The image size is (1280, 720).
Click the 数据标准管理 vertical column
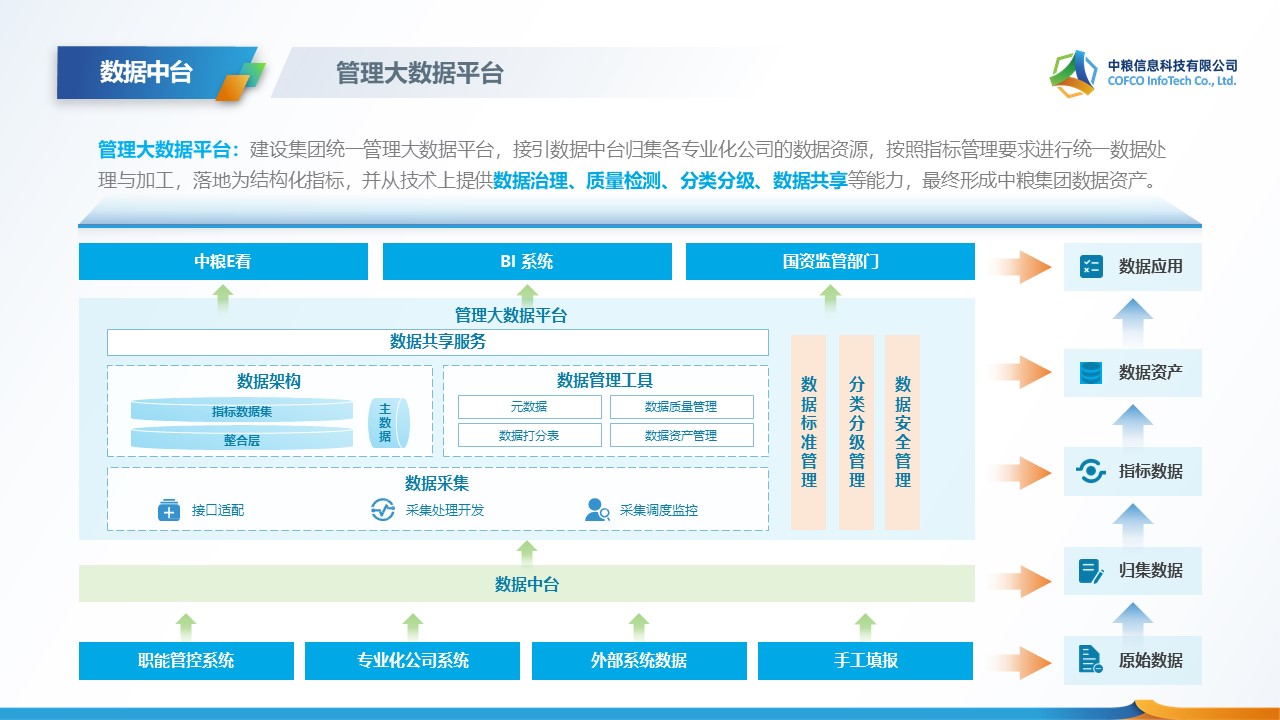pos(809,432)
